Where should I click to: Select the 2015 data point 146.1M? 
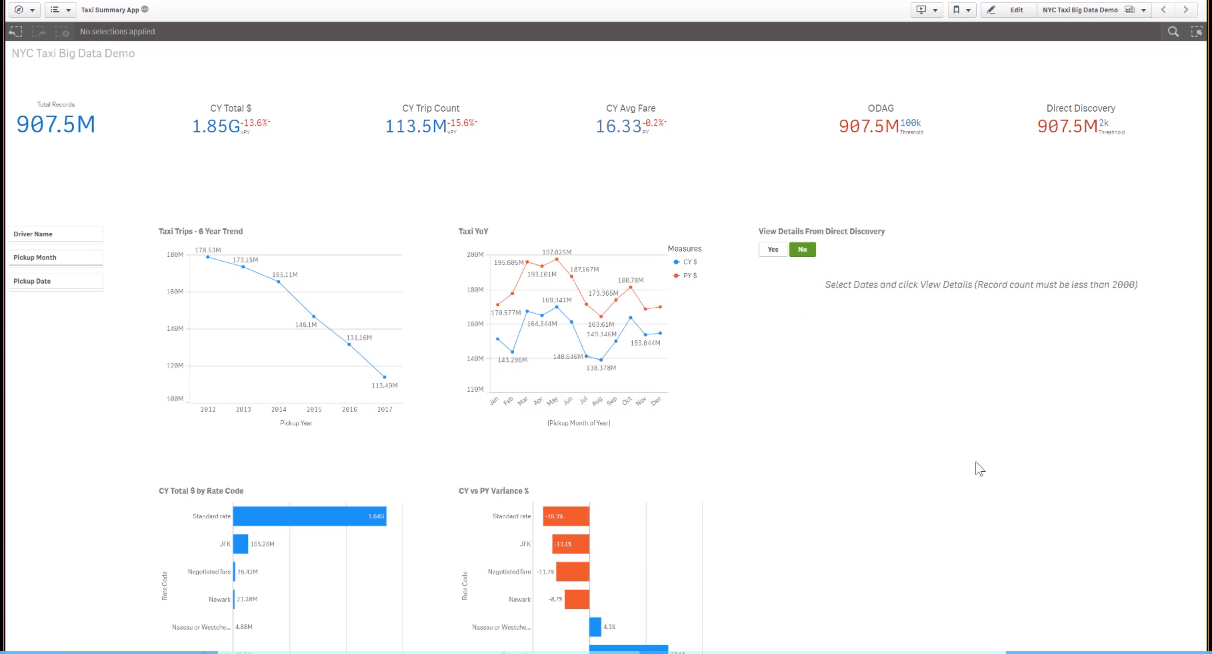pos(314,316)
